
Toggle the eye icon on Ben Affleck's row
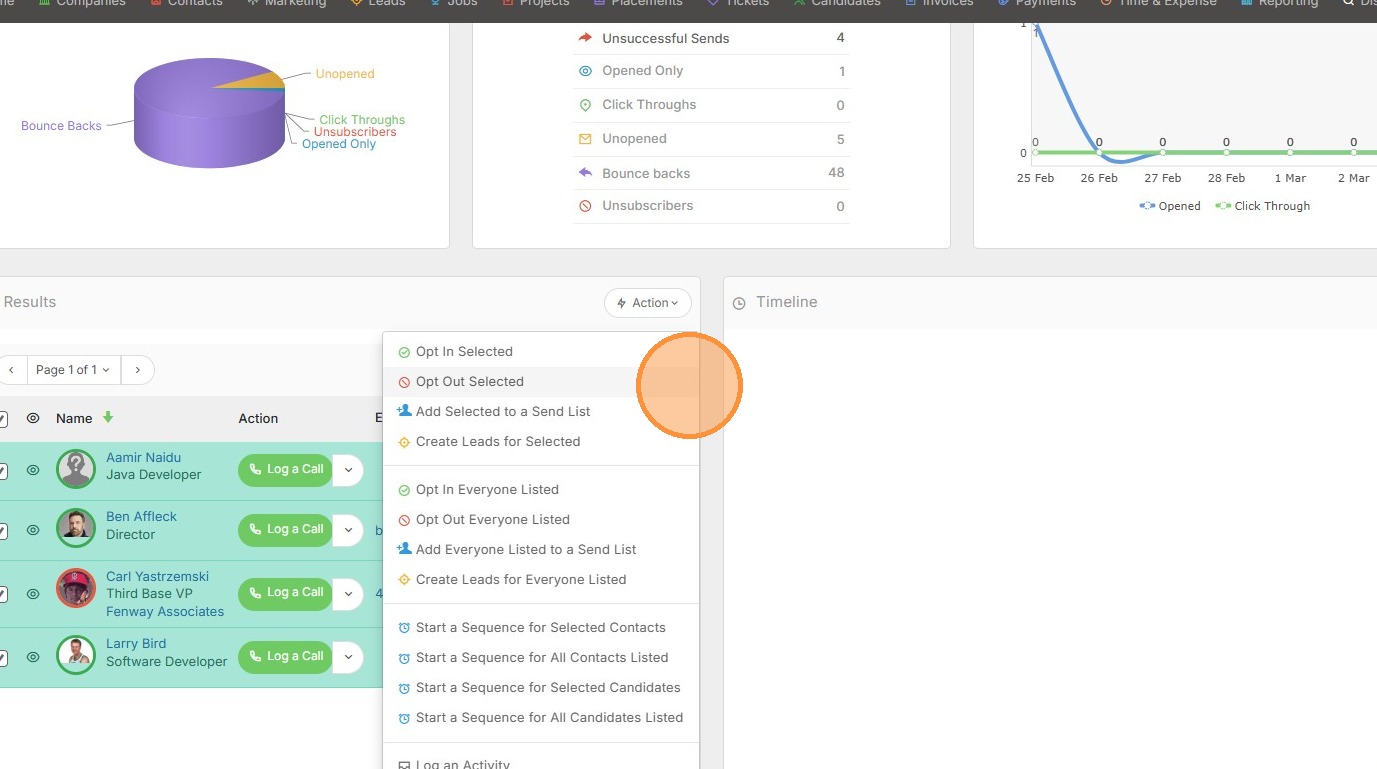pyautogui.click(x=33, y=529)
